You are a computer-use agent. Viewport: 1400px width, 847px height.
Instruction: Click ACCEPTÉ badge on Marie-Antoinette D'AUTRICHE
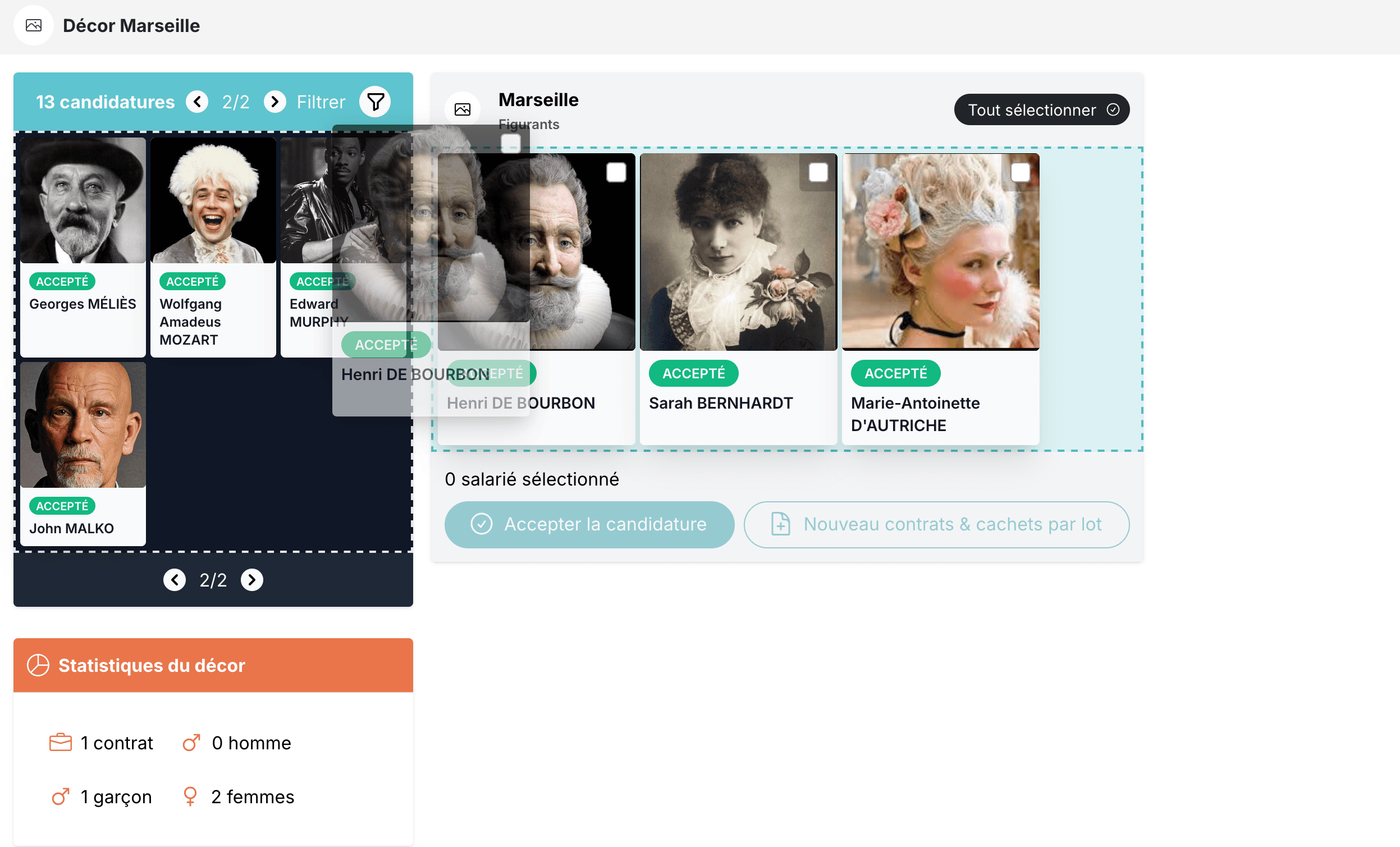click(896, 373)
